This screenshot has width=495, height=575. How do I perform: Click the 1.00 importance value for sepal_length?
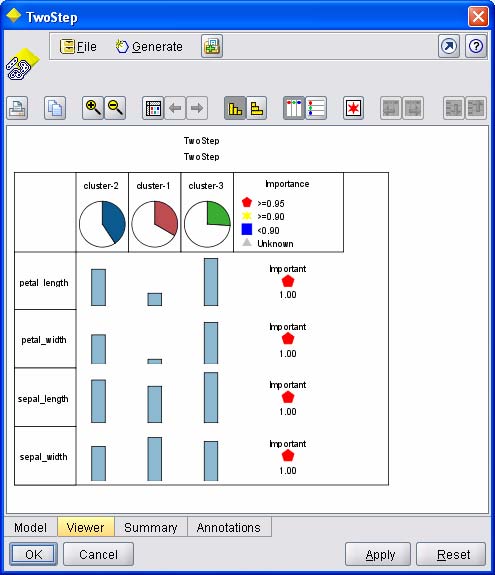click(x=288, y=411)
